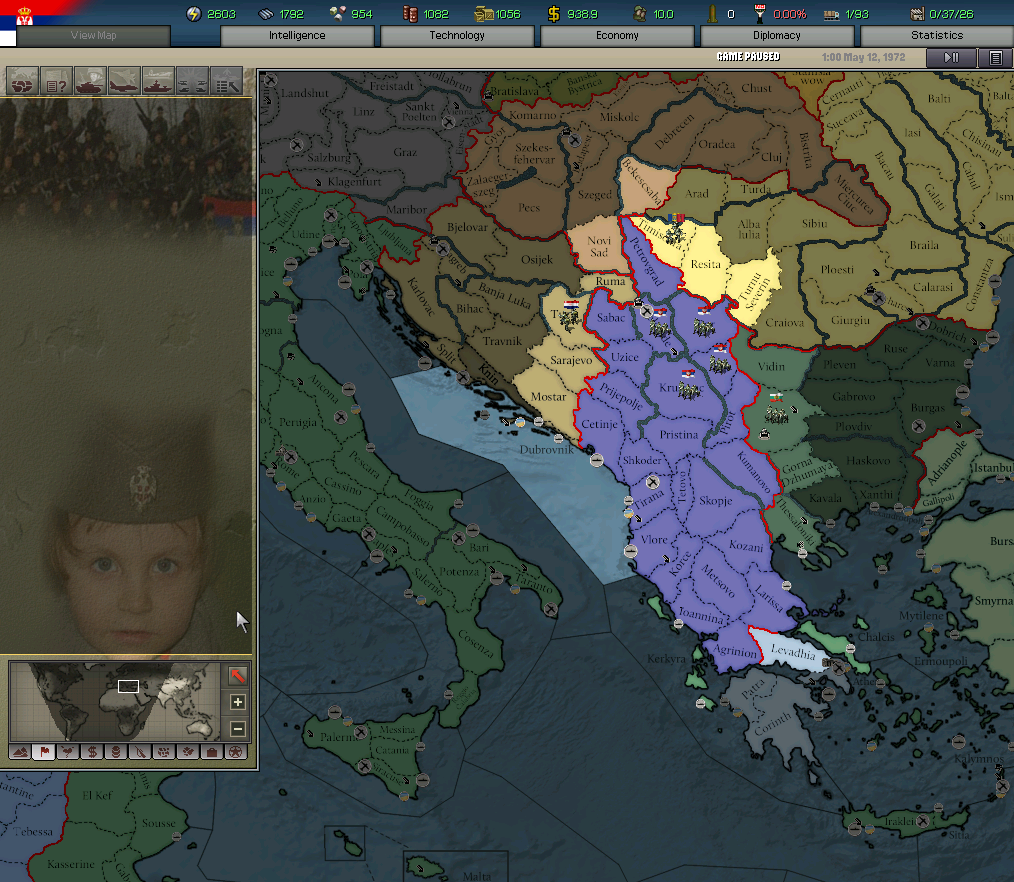Image resolution: width=1014 pixels, height=882 pixels.
Task: Open the land units tank icon
Action: (90, 80)
